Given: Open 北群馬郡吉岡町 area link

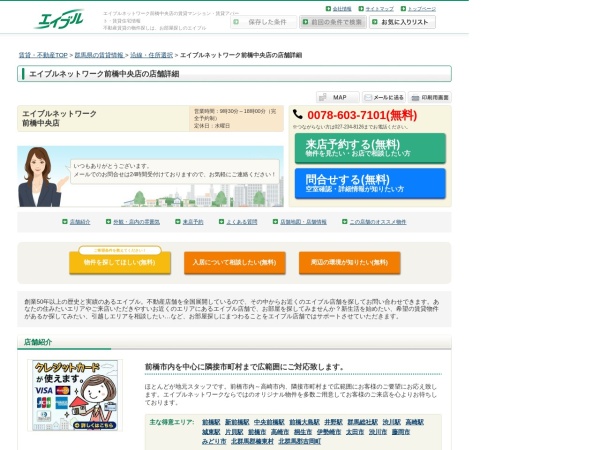Looking at the screenshot, I should 300,442.
